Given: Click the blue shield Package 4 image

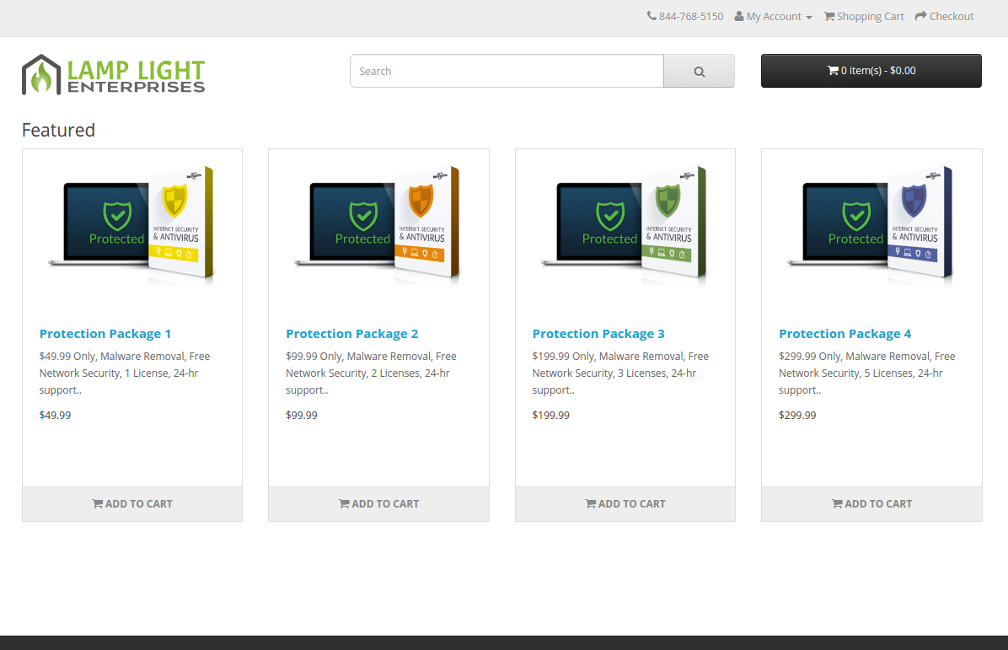Looking at the screenshot, I should click(872, 225).
